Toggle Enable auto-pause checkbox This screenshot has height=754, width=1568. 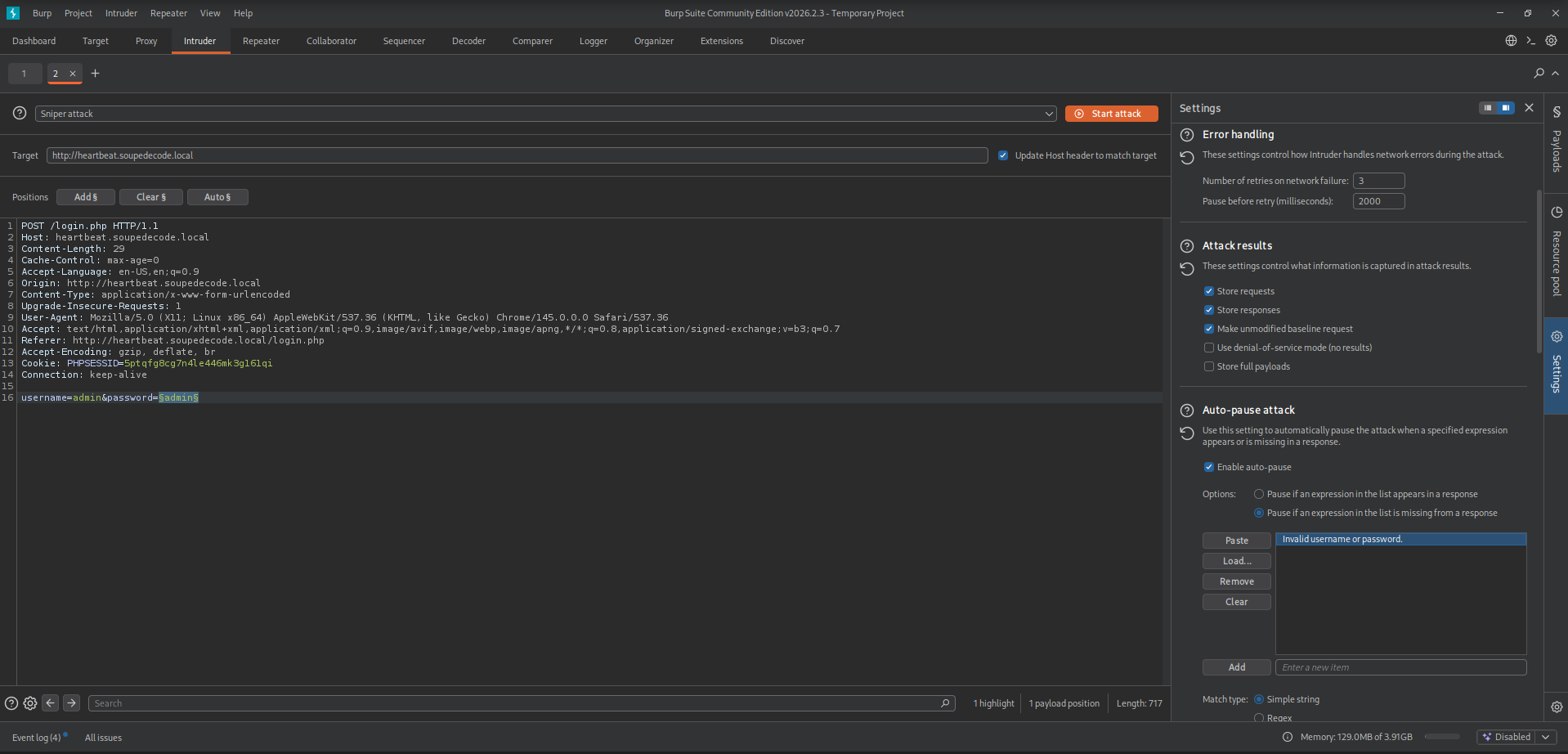1209,467
